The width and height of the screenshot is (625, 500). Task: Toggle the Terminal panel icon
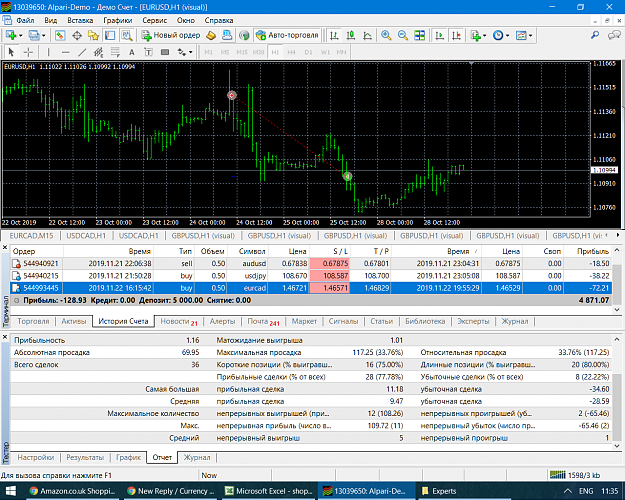coord(110,35)
